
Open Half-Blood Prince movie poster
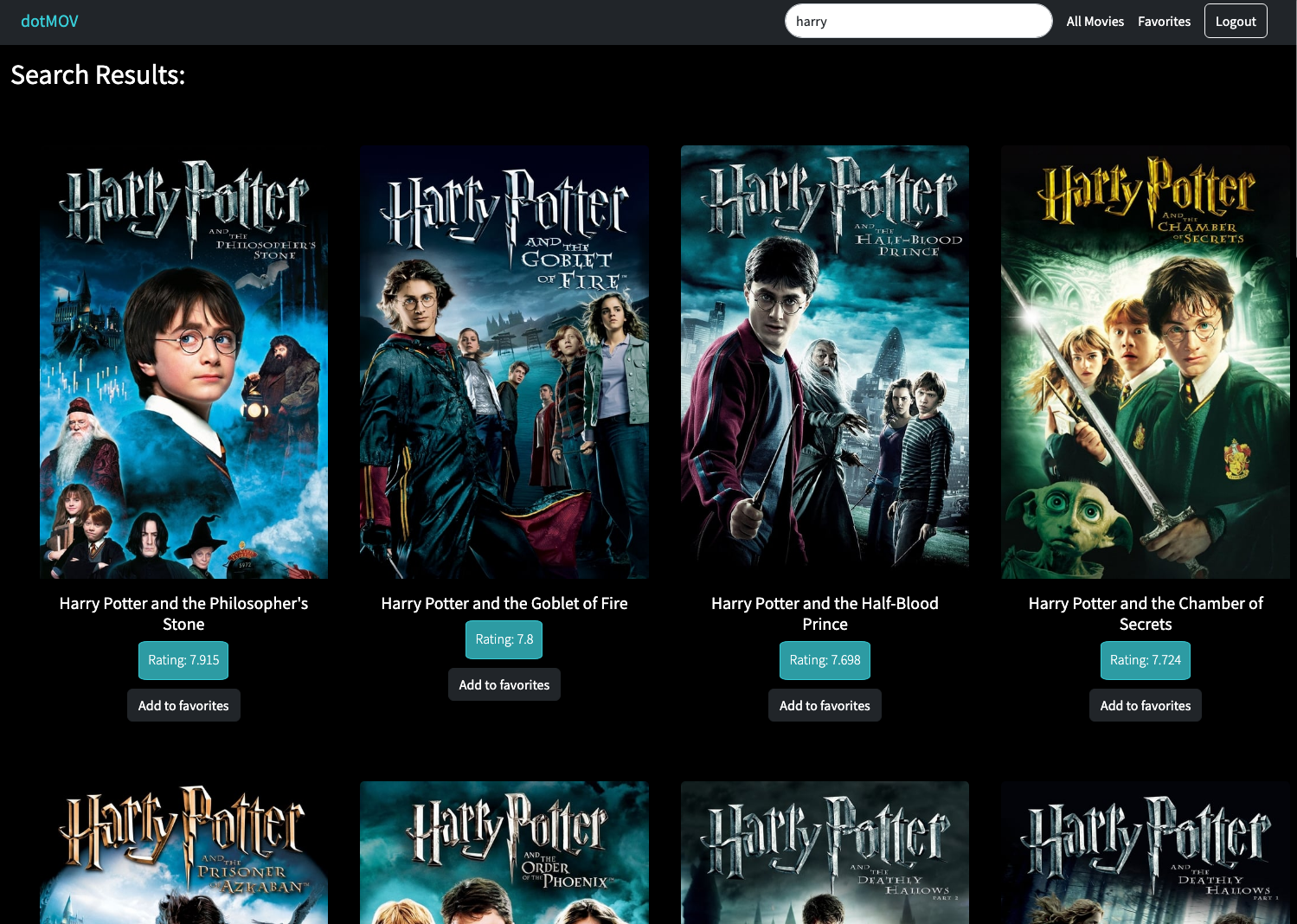pyautogui.click(x=825, y=363)
